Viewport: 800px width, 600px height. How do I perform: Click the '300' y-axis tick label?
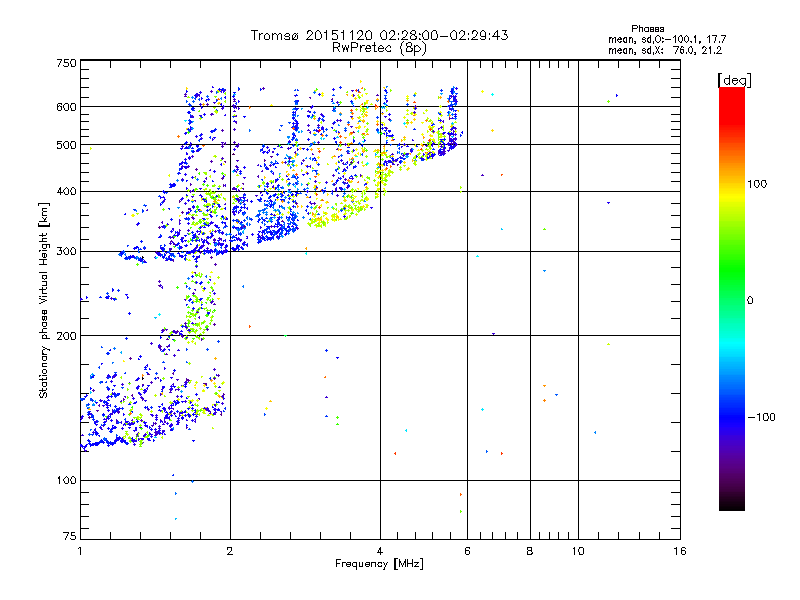[x=66, y=252]
